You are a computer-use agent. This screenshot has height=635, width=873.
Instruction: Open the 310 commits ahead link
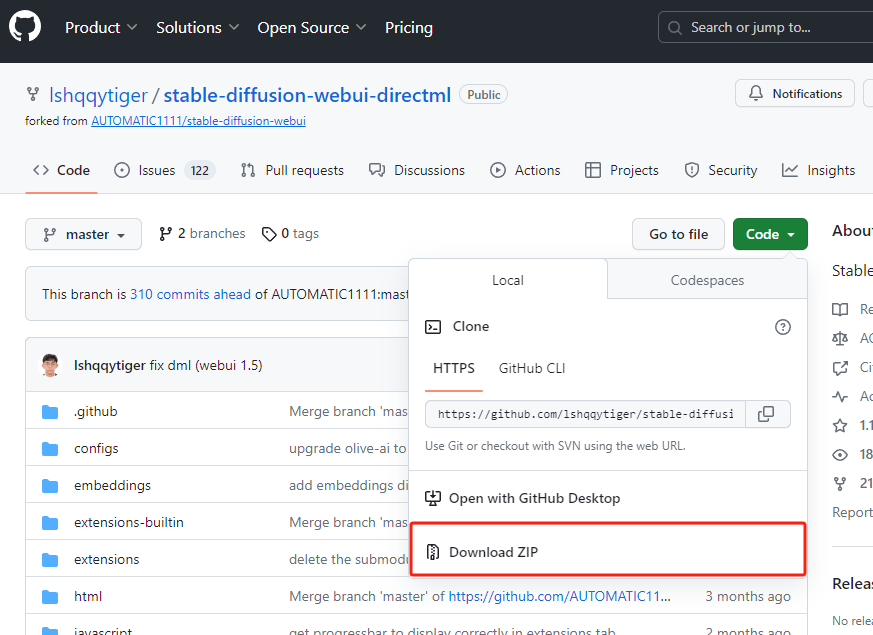190,294
